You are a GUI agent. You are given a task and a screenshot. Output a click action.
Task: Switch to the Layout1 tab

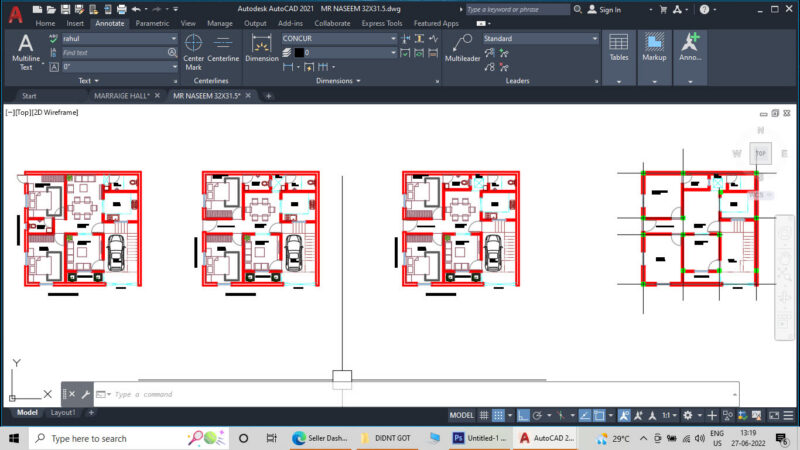(x=63, y=412)
